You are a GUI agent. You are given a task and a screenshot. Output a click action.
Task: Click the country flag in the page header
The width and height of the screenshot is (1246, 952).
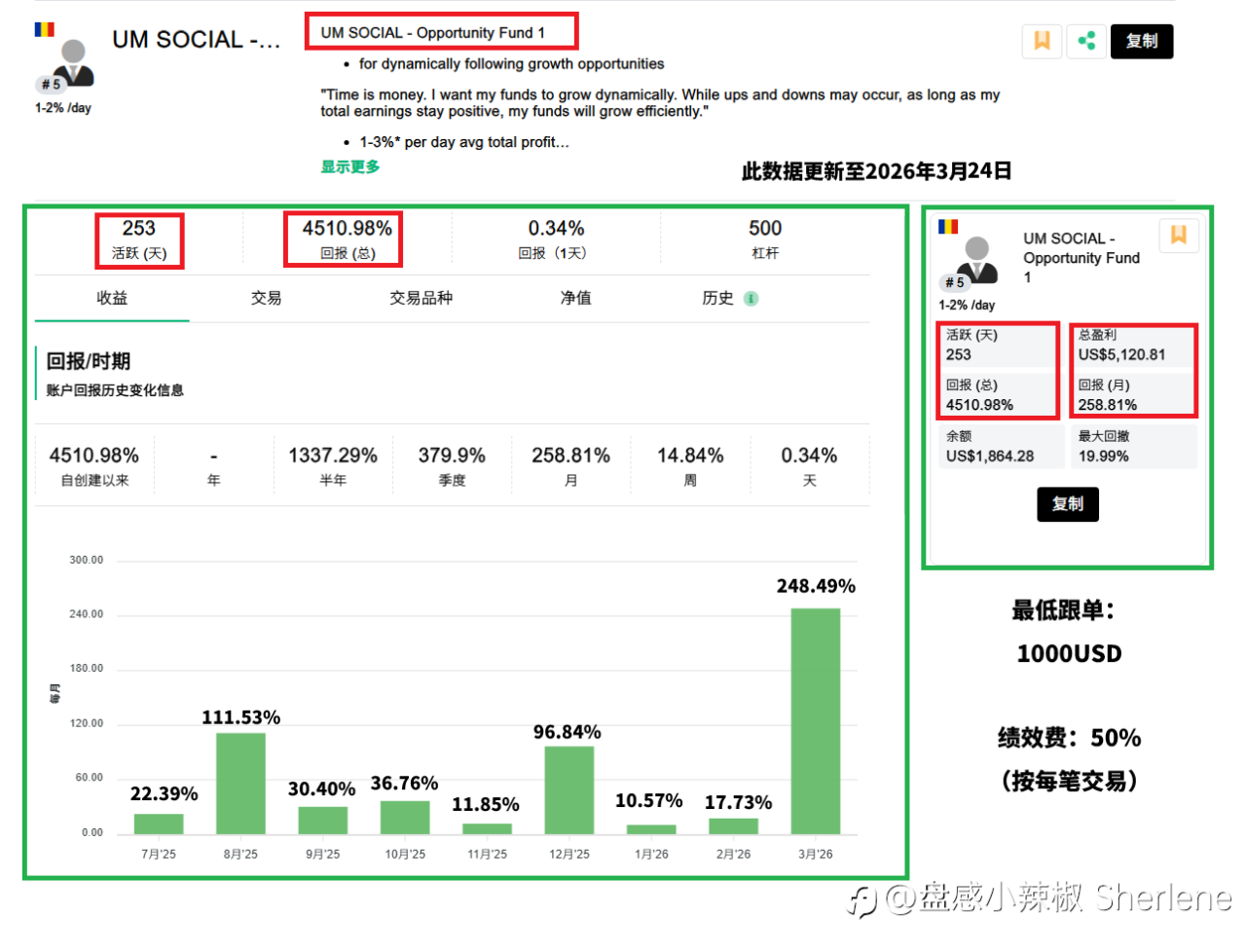coord(45,29)
